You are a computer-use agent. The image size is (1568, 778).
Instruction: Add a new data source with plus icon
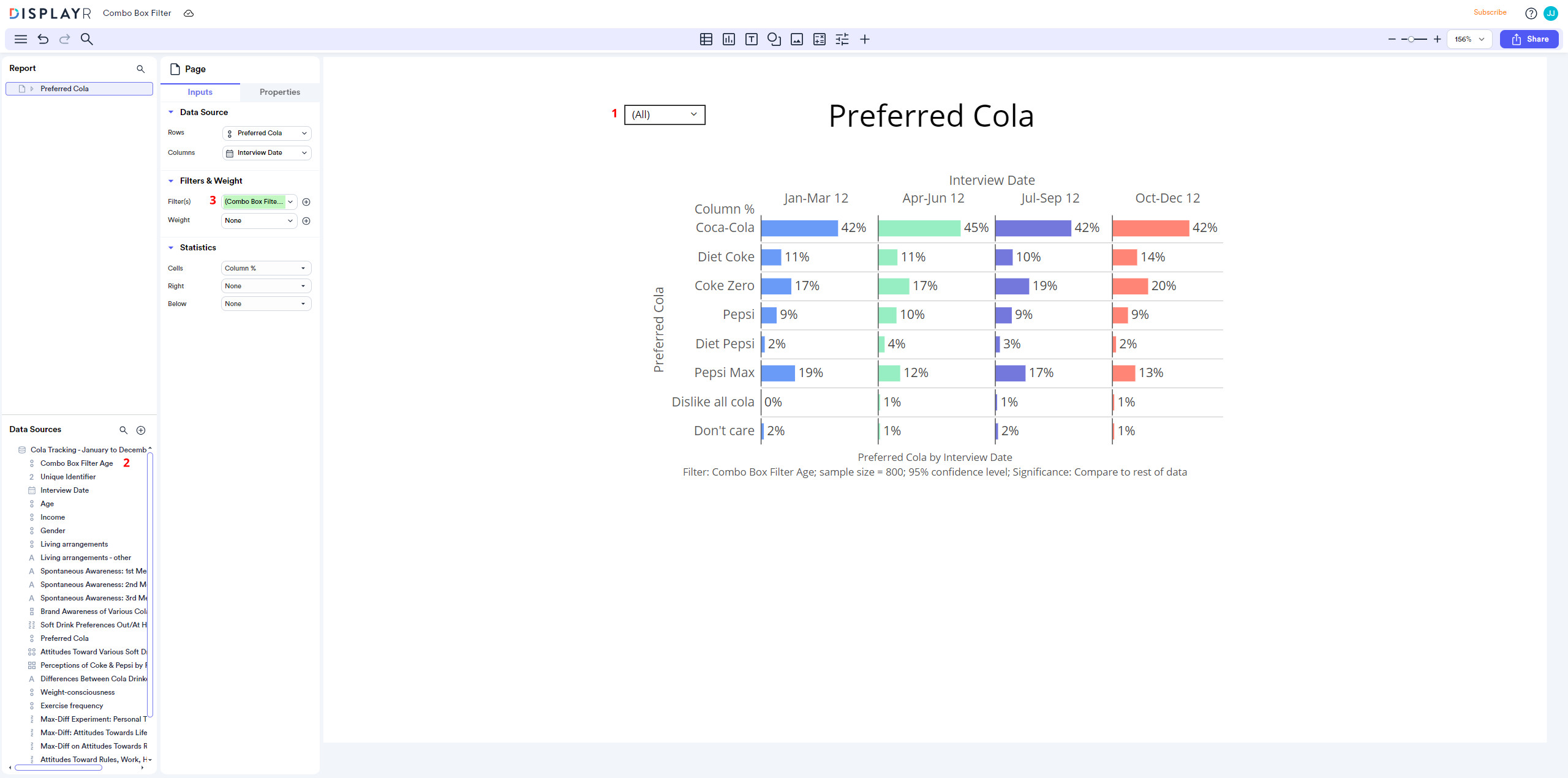[141, 430]
